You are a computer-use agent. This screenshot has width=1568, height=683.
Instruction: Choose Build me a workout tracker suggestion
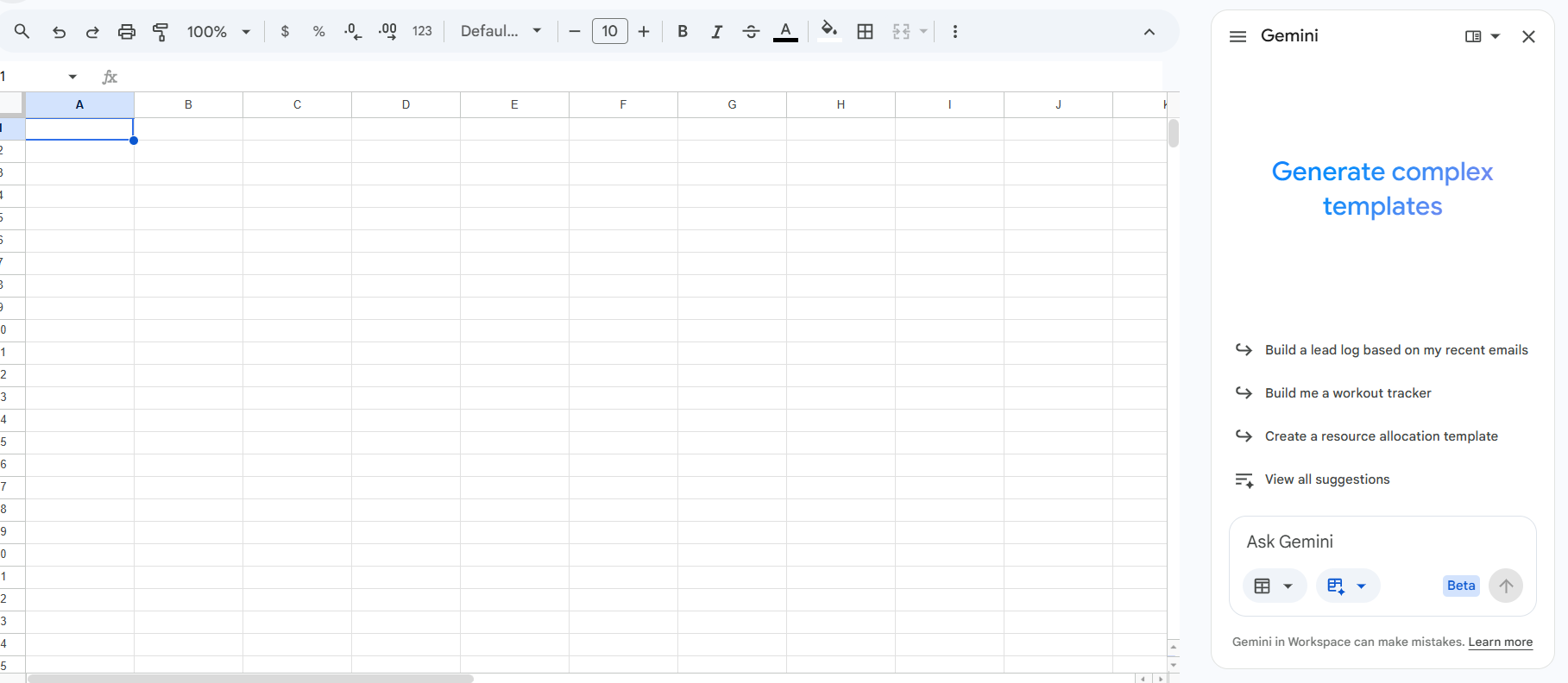1334,393
